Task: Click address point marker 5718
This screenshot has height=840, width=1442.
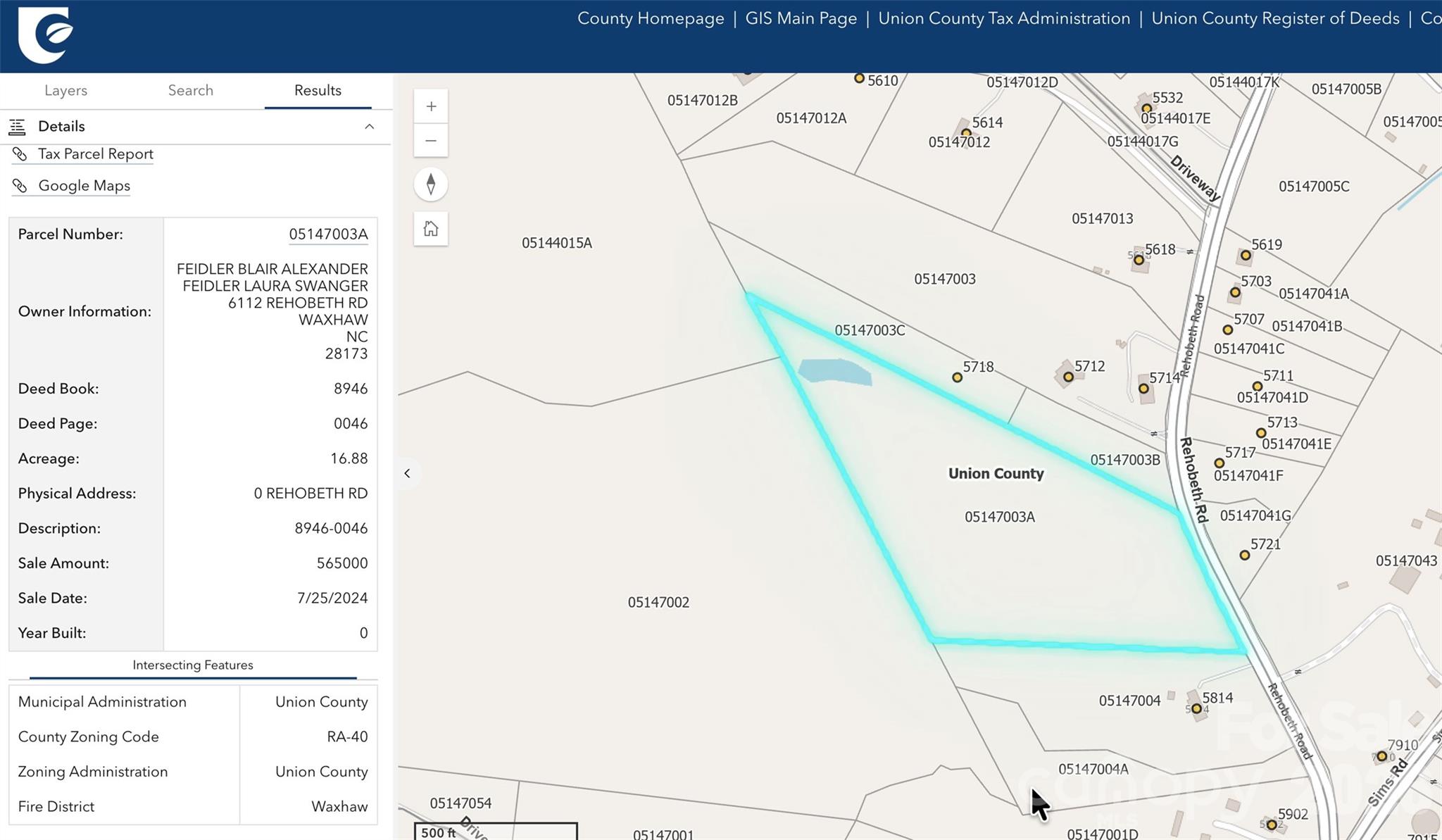Action: pos(957,377)
